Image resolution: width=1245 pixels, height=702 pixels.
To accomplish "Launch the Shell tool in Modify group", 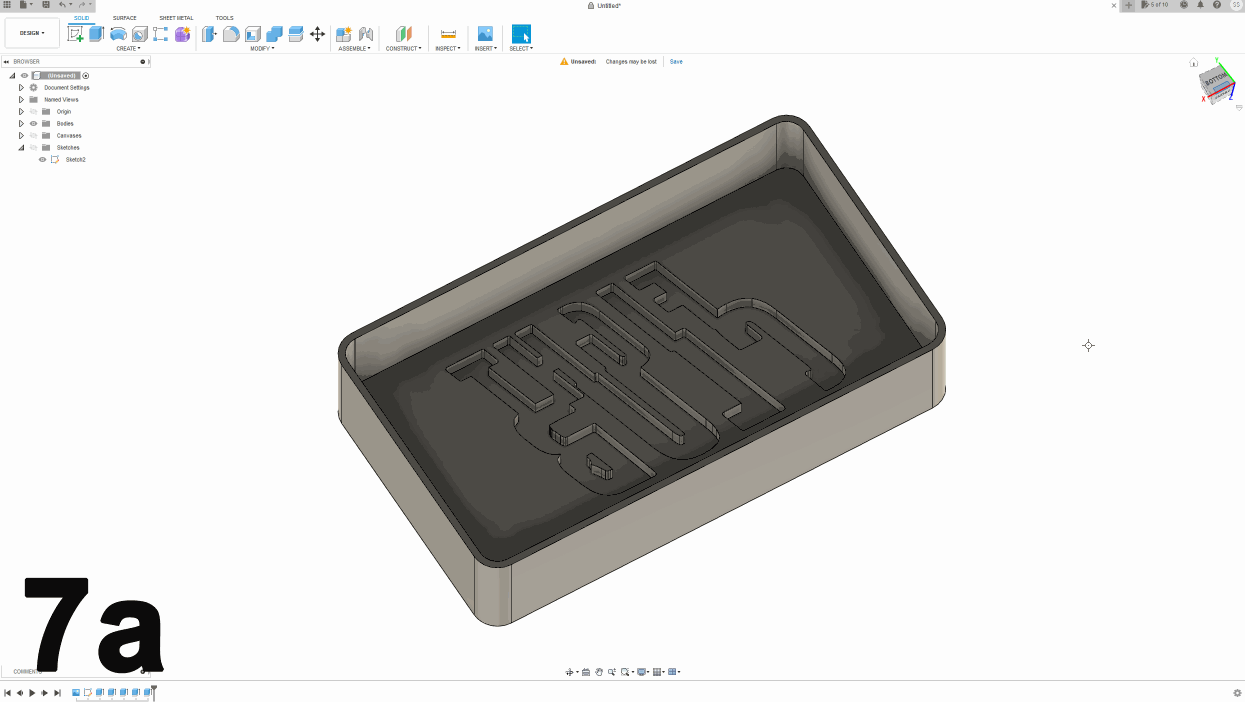I will pyautogui.click(x=251, y=33).
